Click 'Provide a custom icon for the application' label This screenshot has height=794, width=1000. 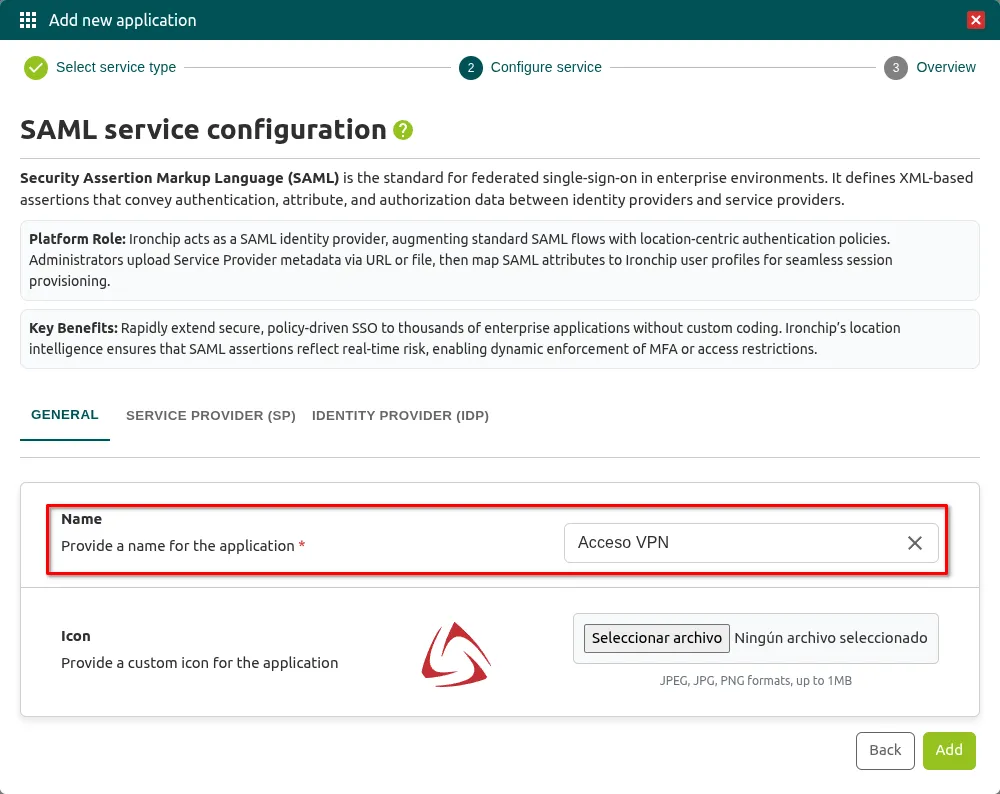click(200, 663)
